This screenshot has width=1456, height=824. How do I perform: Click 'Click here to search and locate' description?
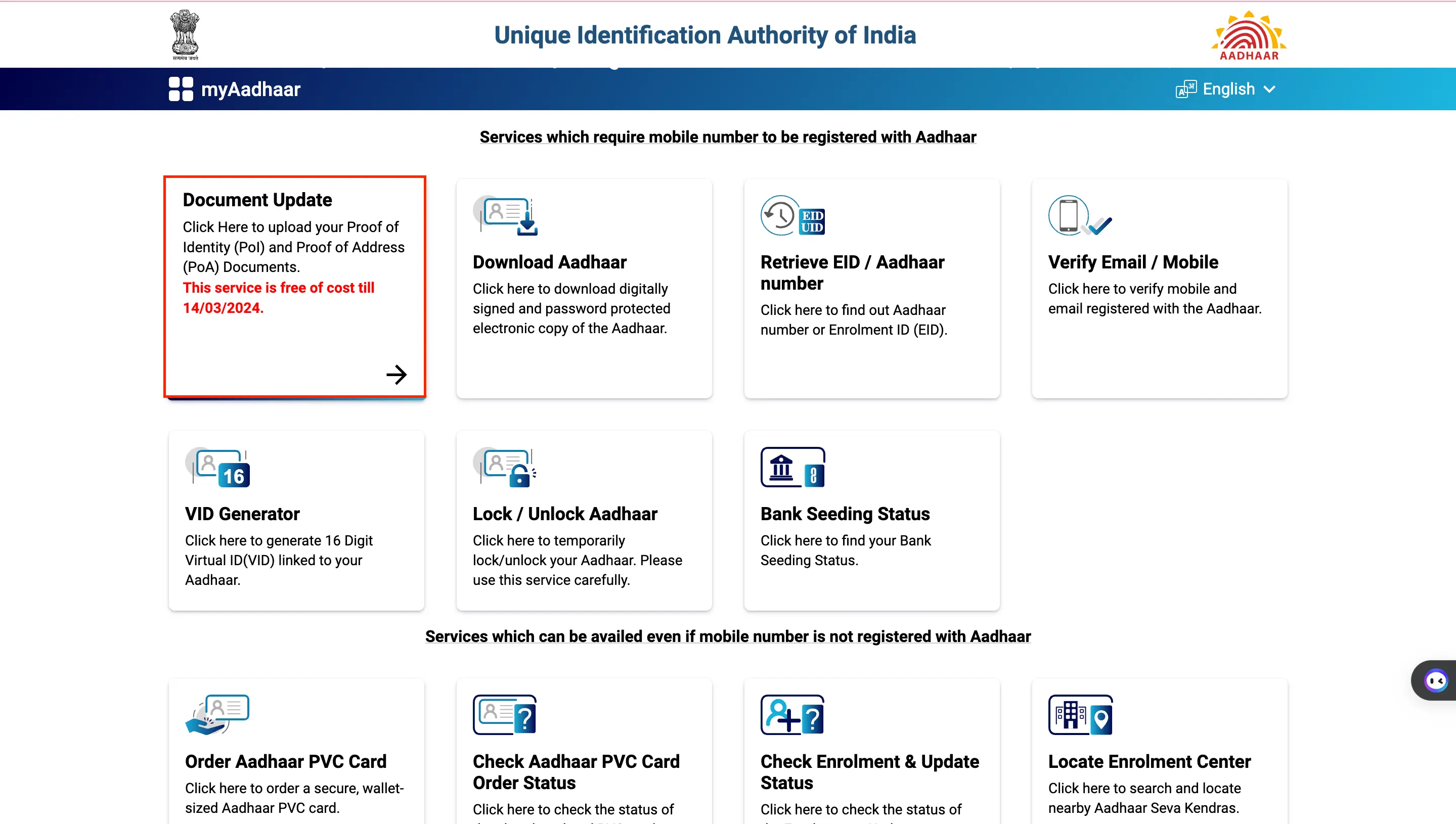pos(1144,798)
